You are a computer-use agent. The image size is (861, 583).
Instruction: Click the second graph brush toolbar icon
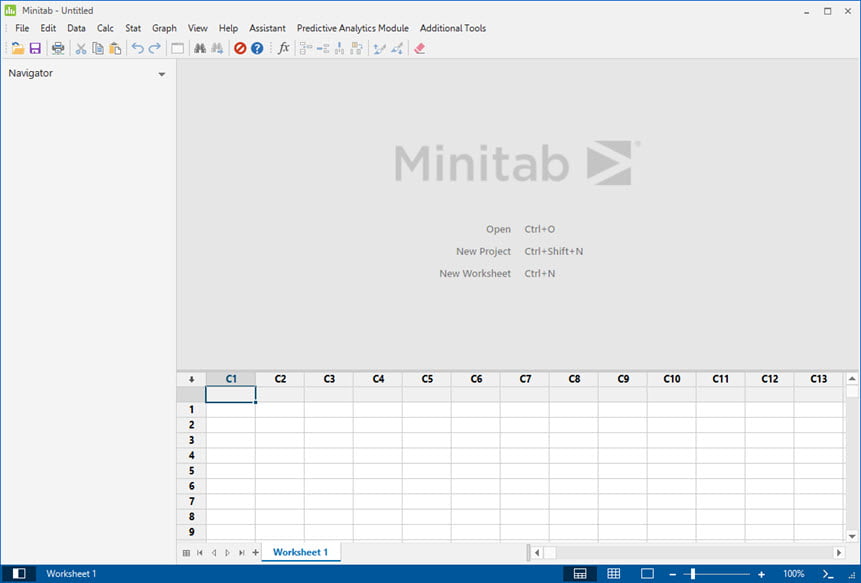(x=397, y=48)
